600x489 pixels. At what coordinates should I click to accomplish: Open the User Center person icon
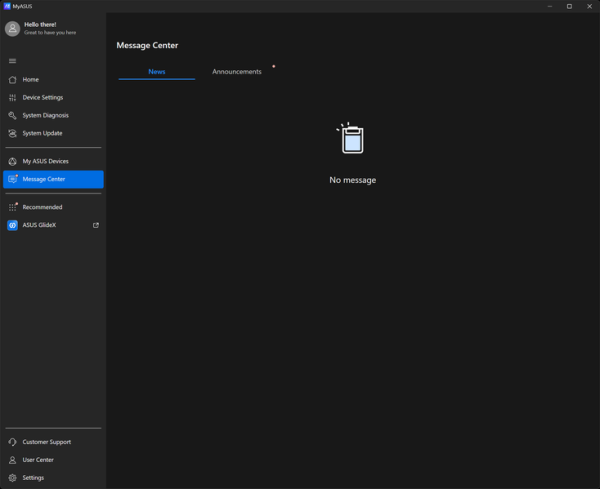click(x=12, y=460)
